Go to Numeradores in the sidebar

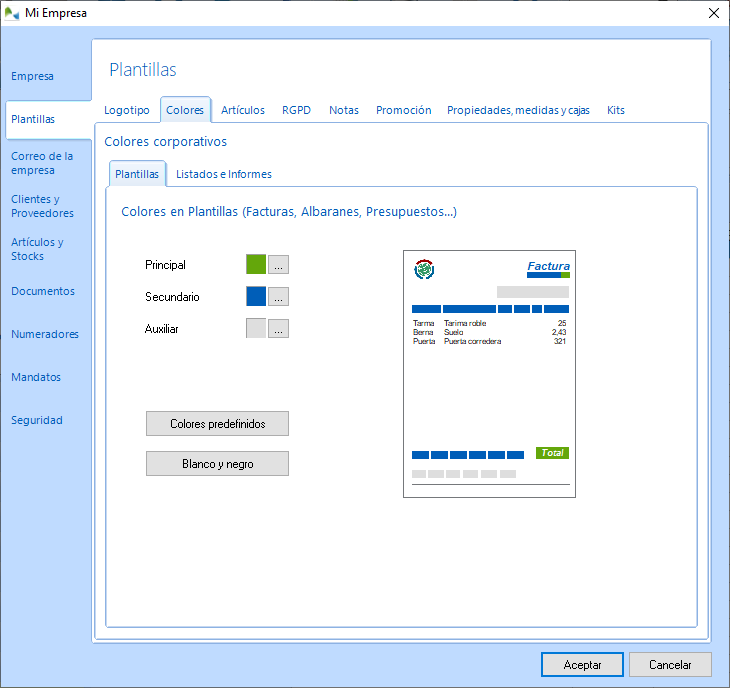tap(45, 334)
